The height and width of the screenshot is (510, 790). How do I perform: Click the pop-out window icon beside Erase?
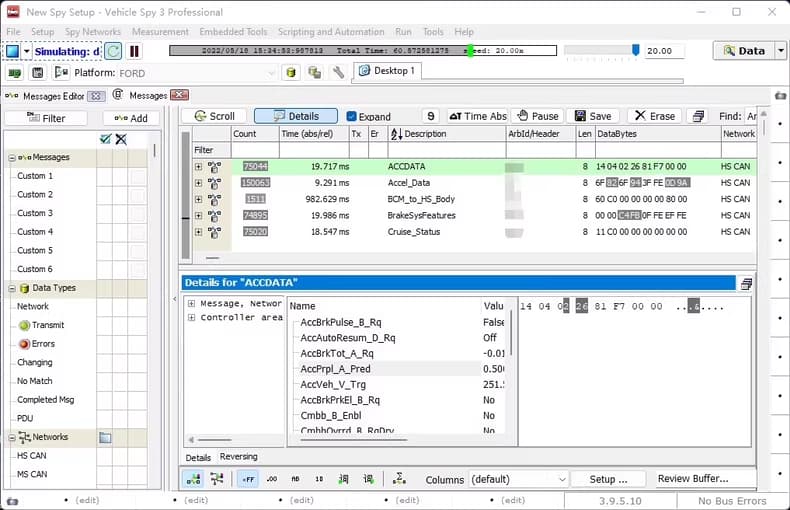click(x=698, y=116)
